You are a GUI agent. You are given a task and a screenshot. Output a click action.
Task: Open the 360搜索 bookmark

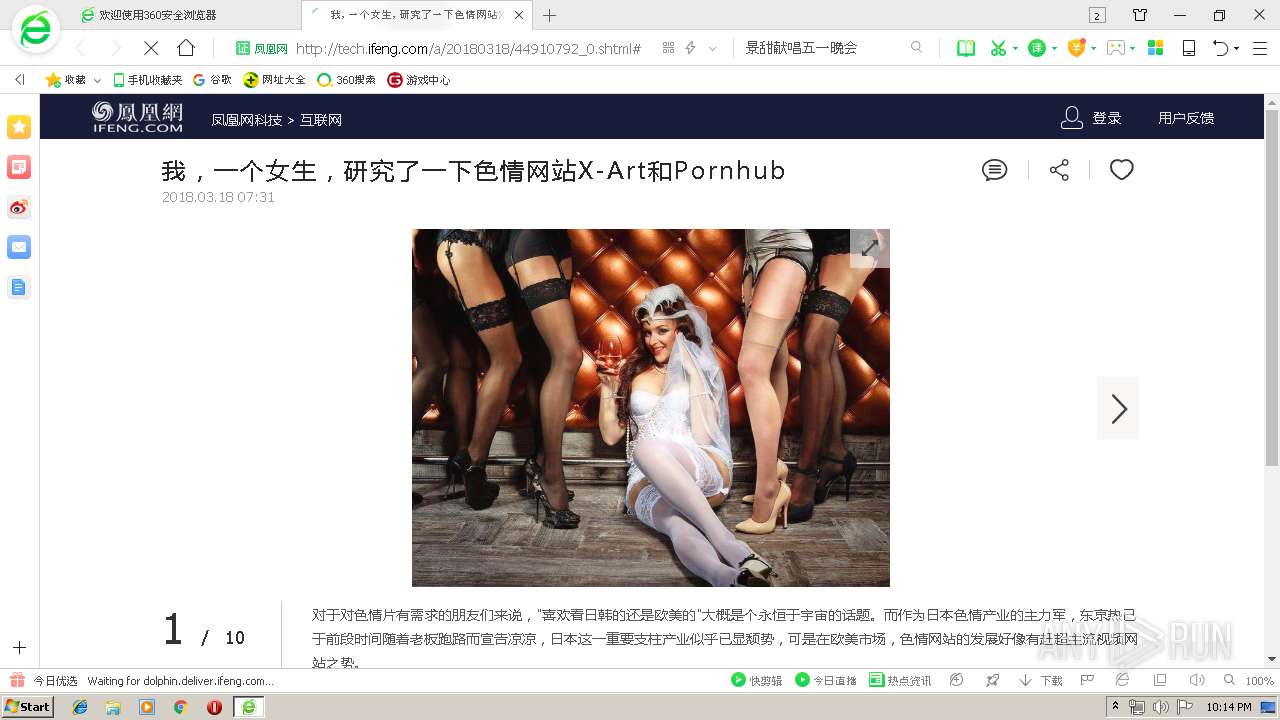pos(346,80)
